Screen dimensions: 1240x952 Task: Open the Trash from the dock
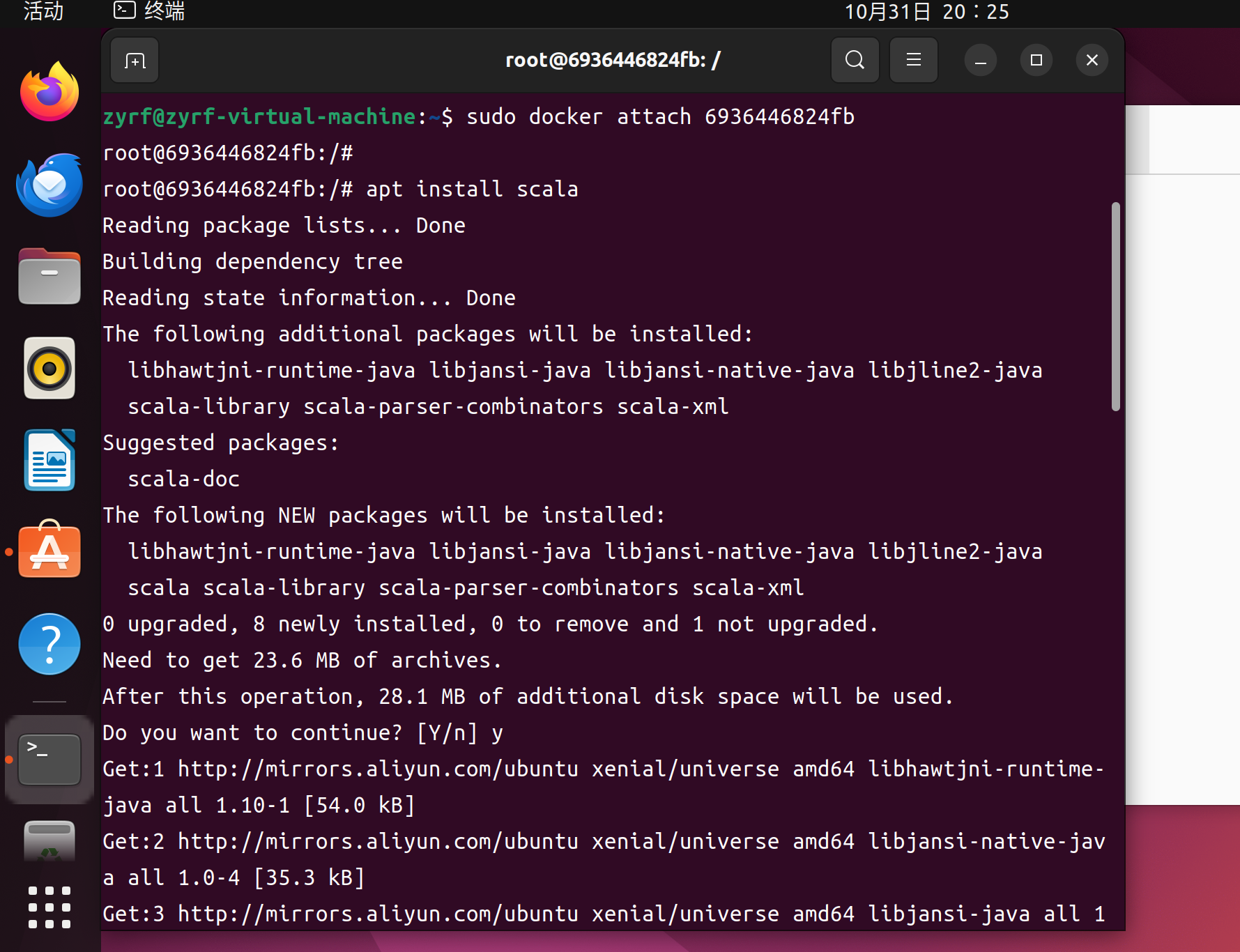49,841
